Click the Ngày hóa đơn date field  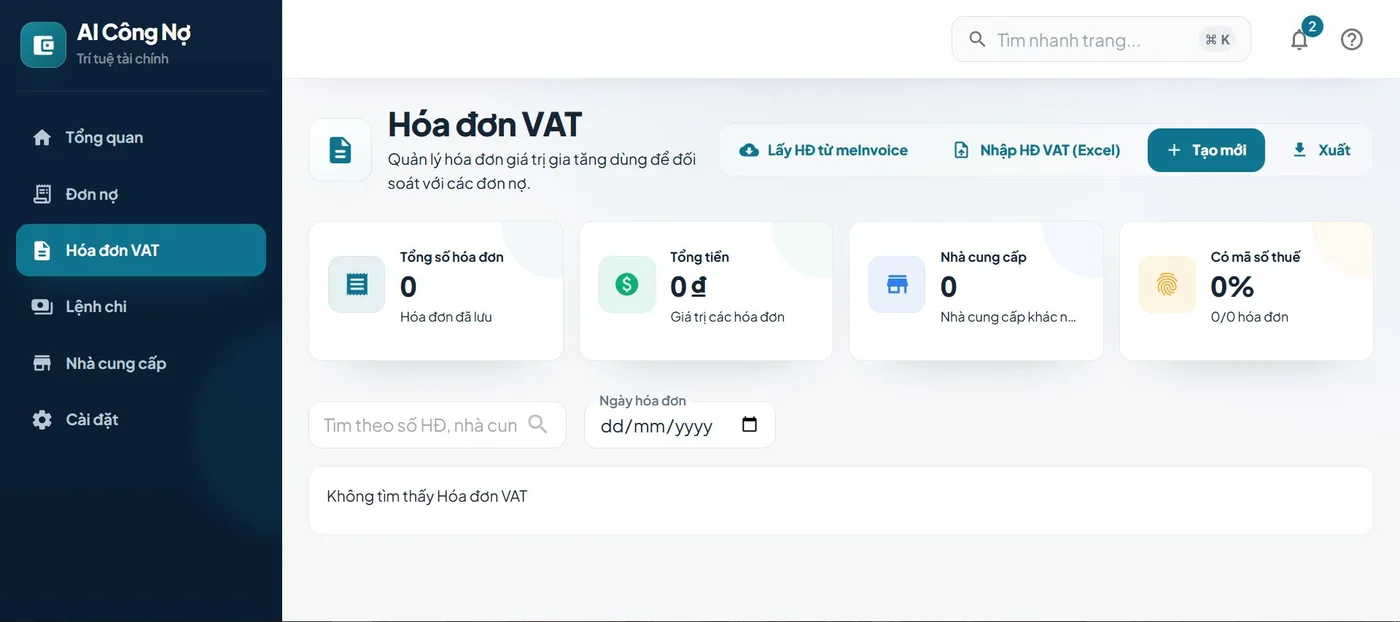coord(680,425)
